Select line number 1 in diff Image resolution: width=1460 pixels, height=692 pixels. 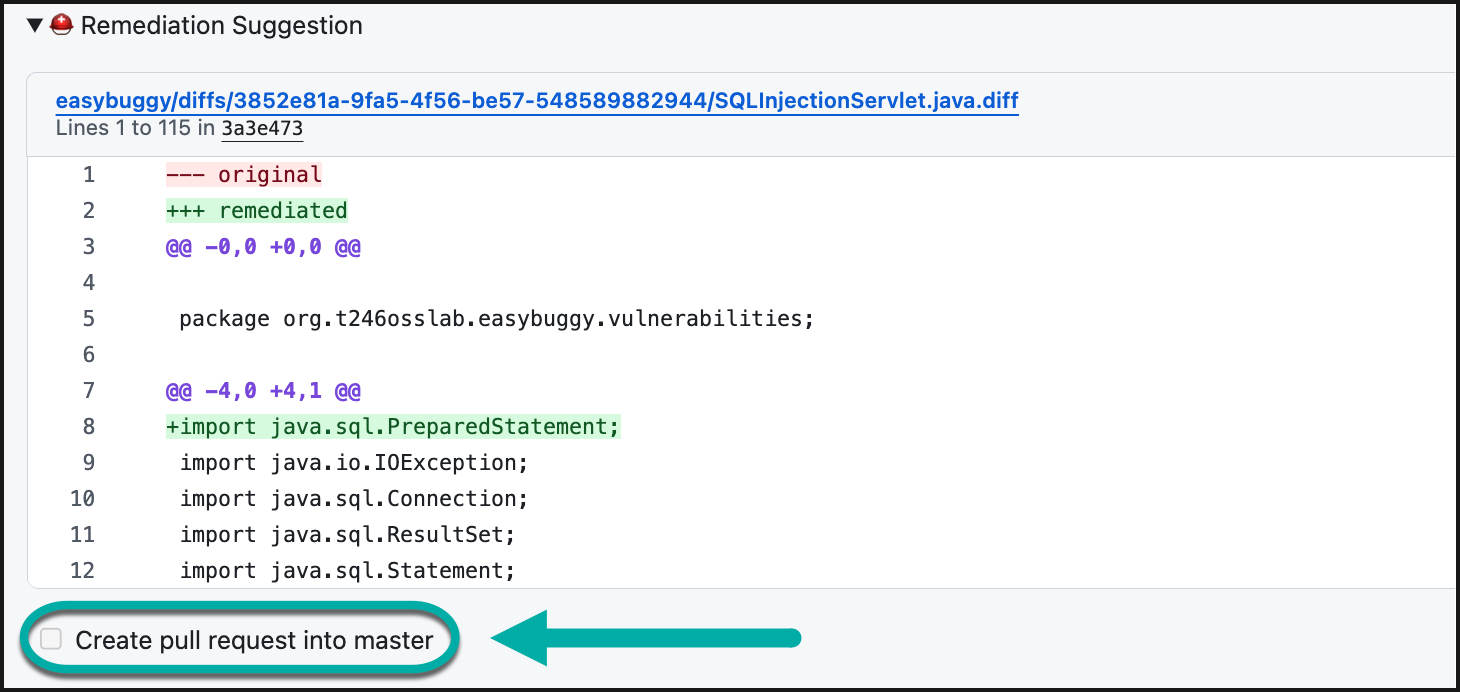pyautogui.click(x=89, y=175)
